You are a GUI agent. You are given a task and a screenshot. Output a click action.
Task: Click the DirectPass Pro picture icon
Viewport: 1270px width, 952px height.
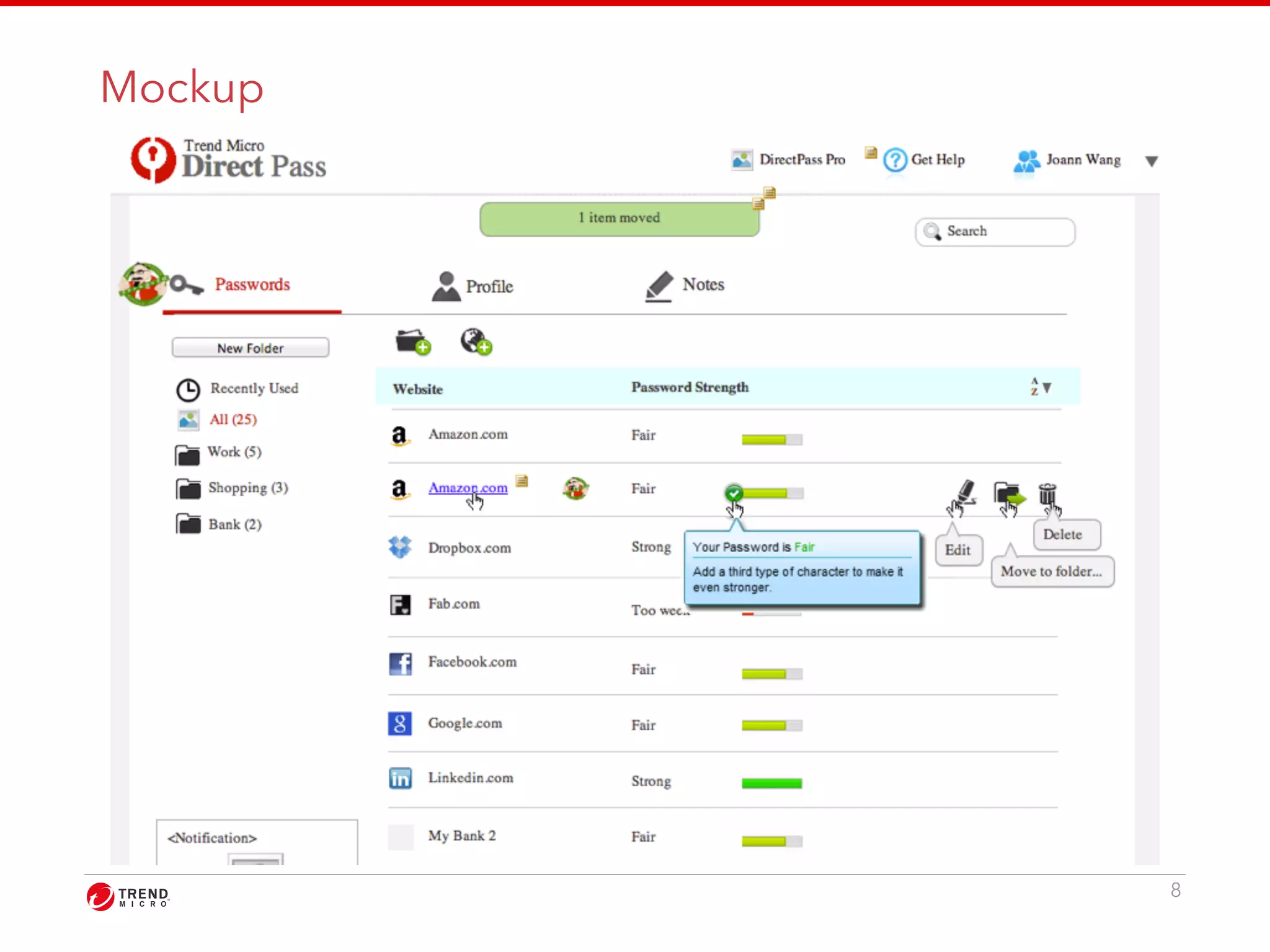(x=742, y=161)
